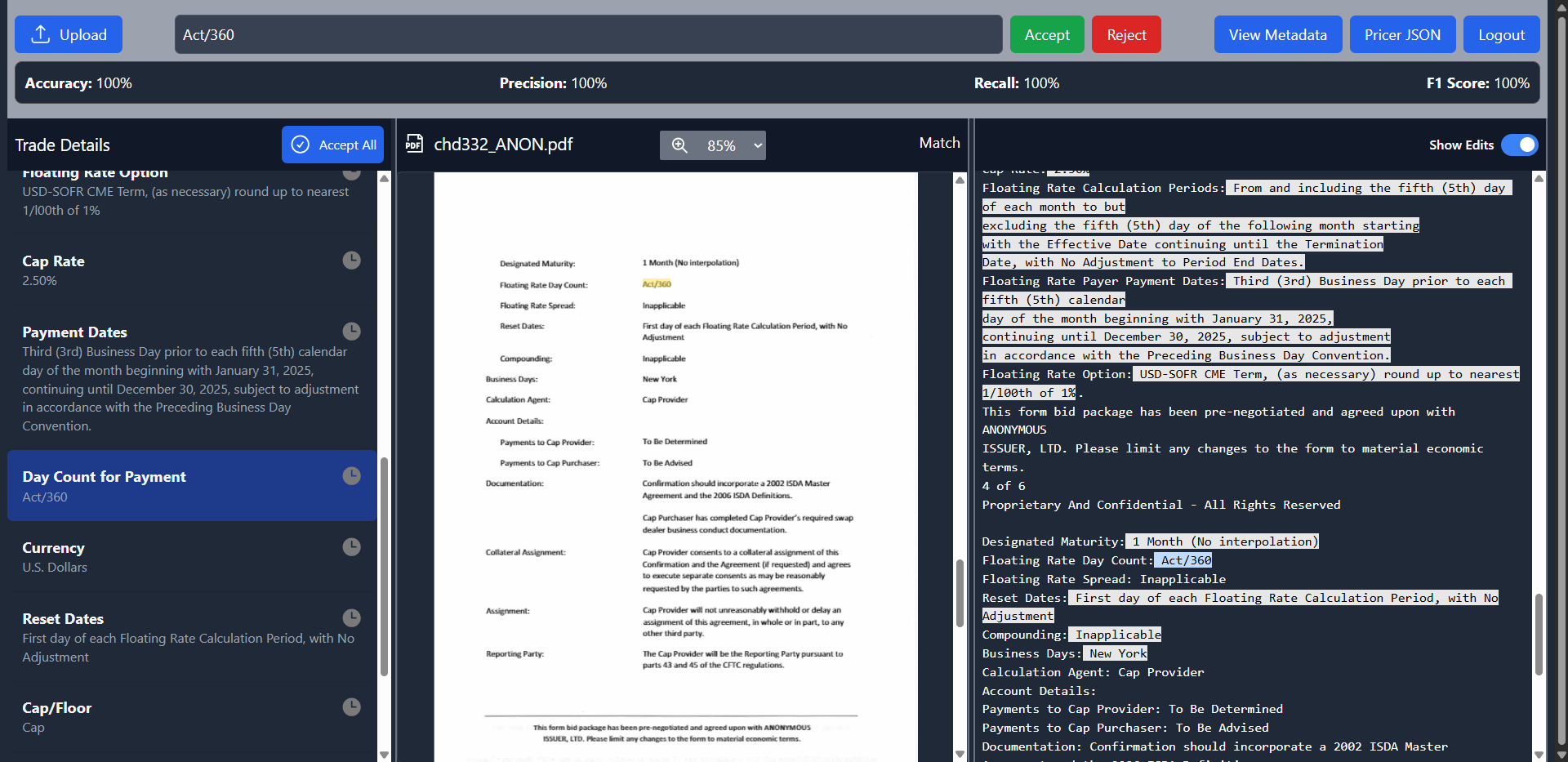1568x762 pixels.
Task: Focus the Act/360 input field
Action: point(588,34)
